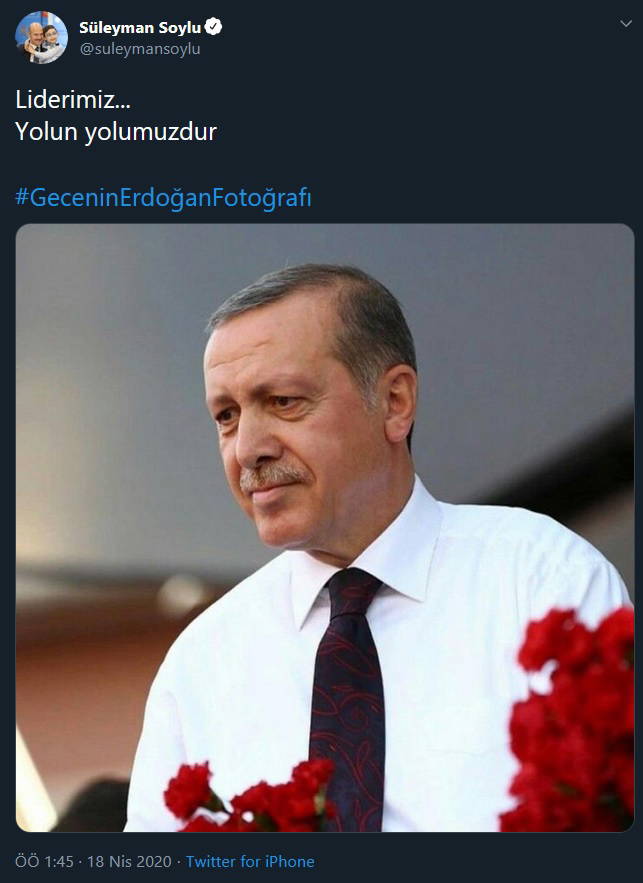Screen dimensions: 643x883
Task: Open the attached photo in the tweet
Action: tap(325, 528)
